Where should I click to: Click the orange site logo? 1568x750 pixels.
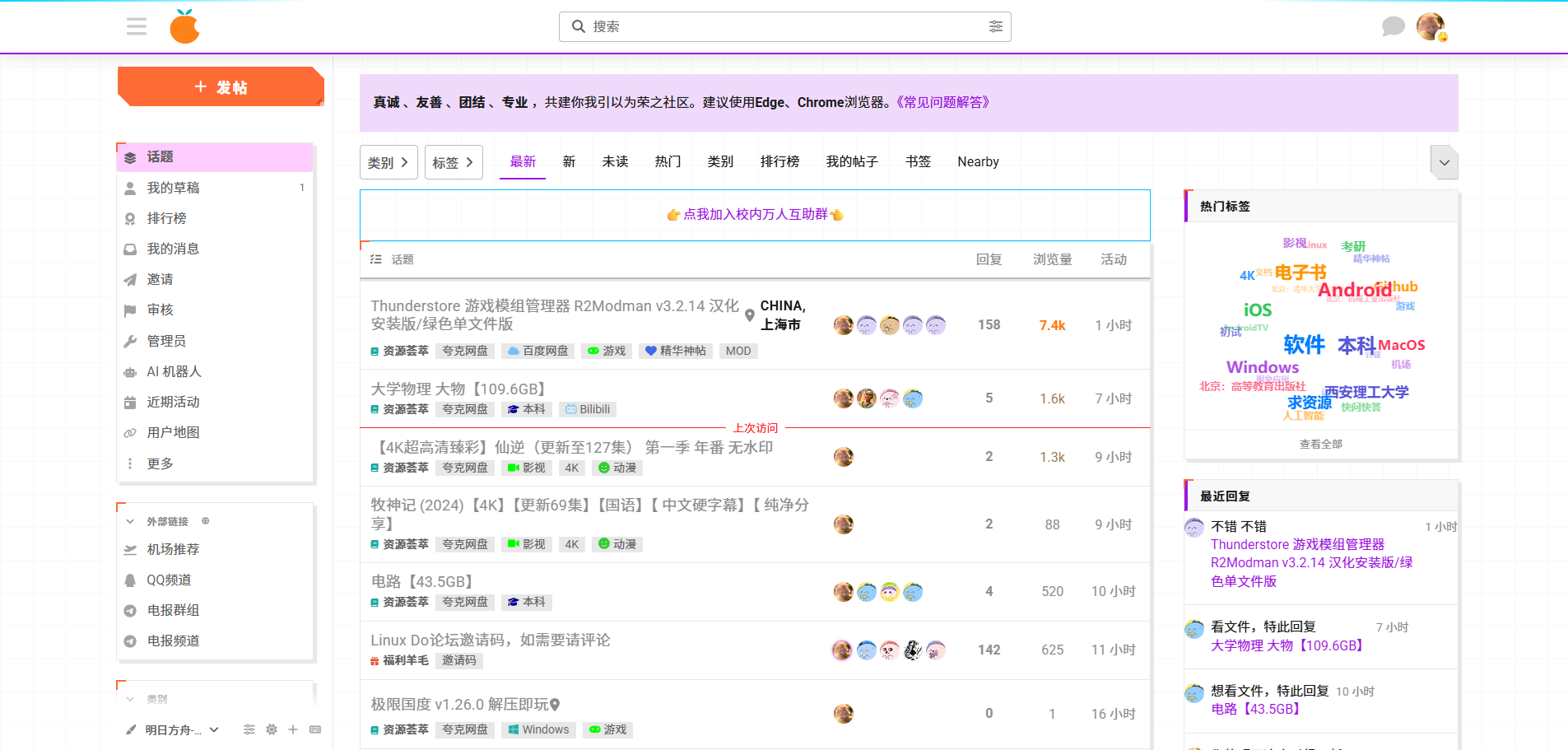185,27
